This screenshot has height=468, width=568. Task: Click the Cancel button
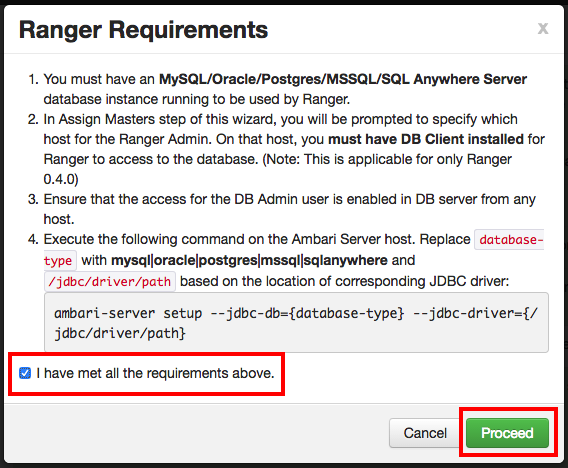[425, 433]
